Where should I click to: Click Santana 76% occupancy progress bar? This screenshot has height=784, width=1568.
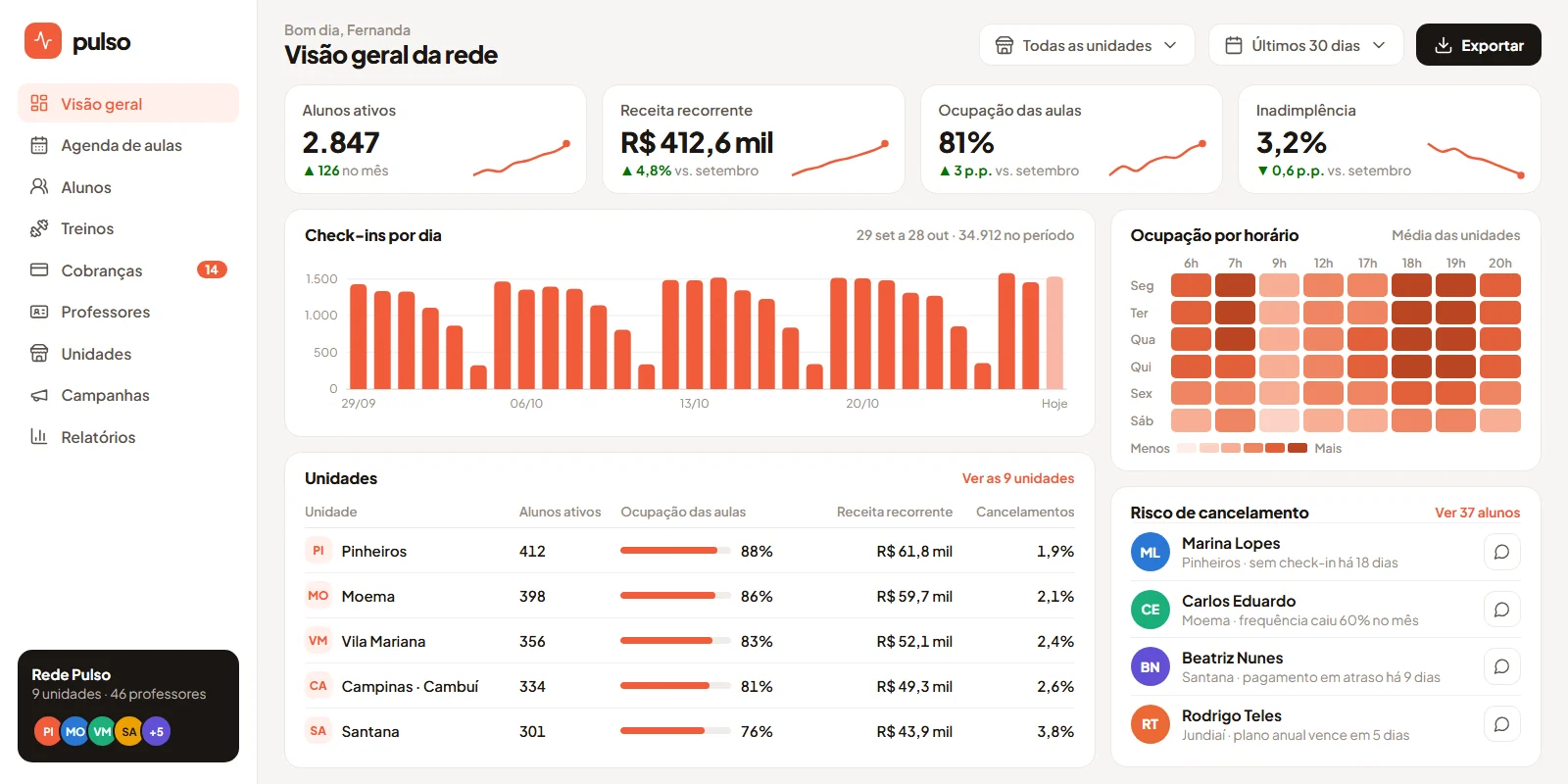coord(675,731)
